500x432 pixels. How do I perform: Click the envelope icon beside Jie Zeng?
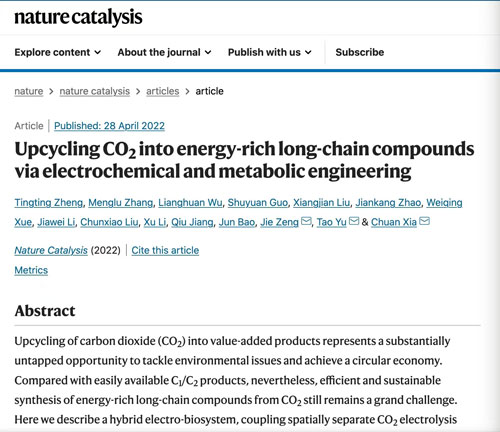click(306, 221)
